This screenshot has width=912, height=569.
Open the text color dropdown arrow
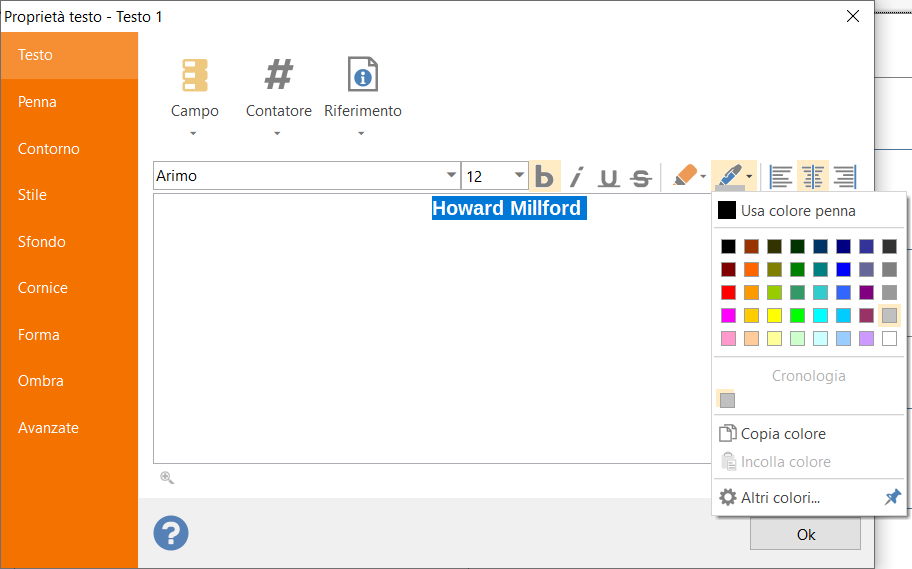tap(749, 177)
